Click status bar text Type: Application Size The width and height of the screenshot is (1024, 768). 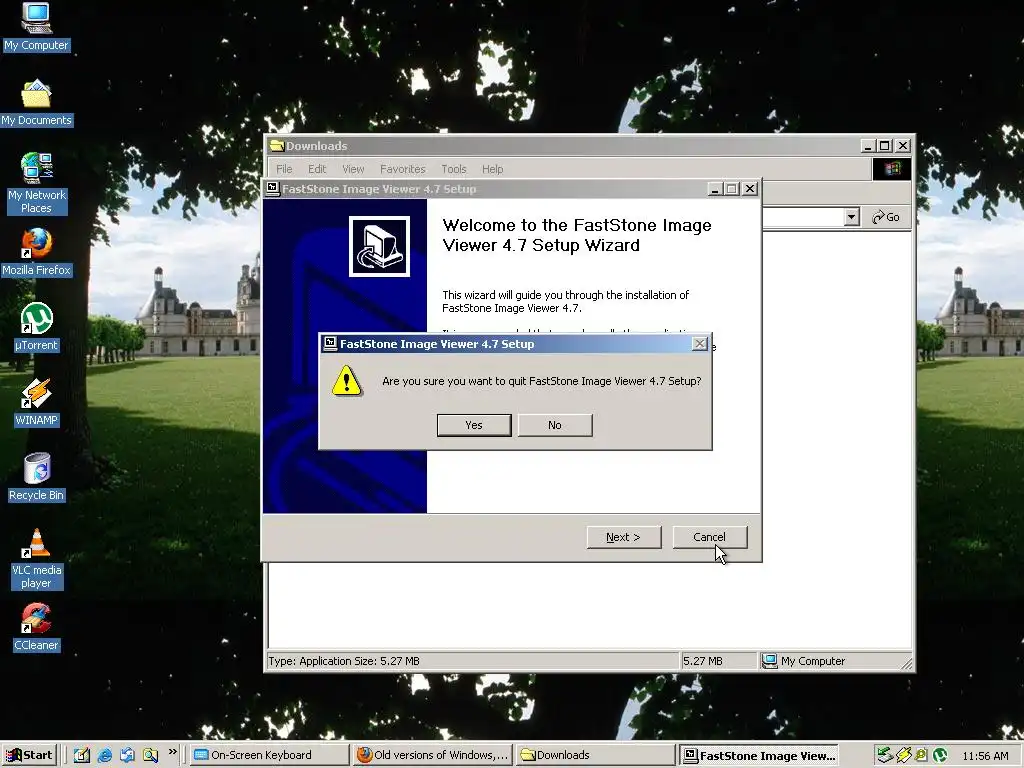tap(344, 661)
